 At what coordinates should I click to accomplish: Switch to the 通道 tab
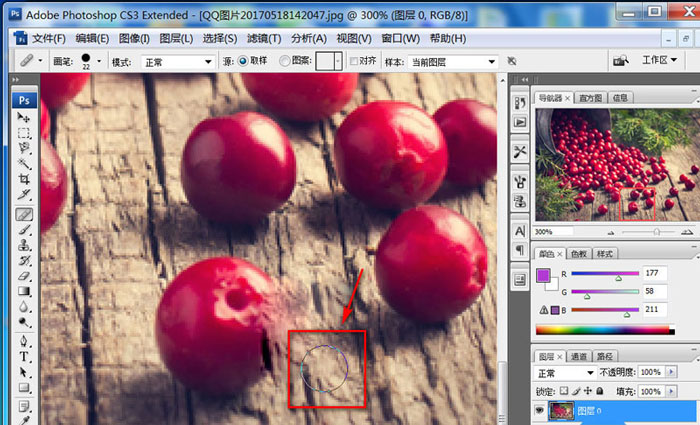[579, 356]
